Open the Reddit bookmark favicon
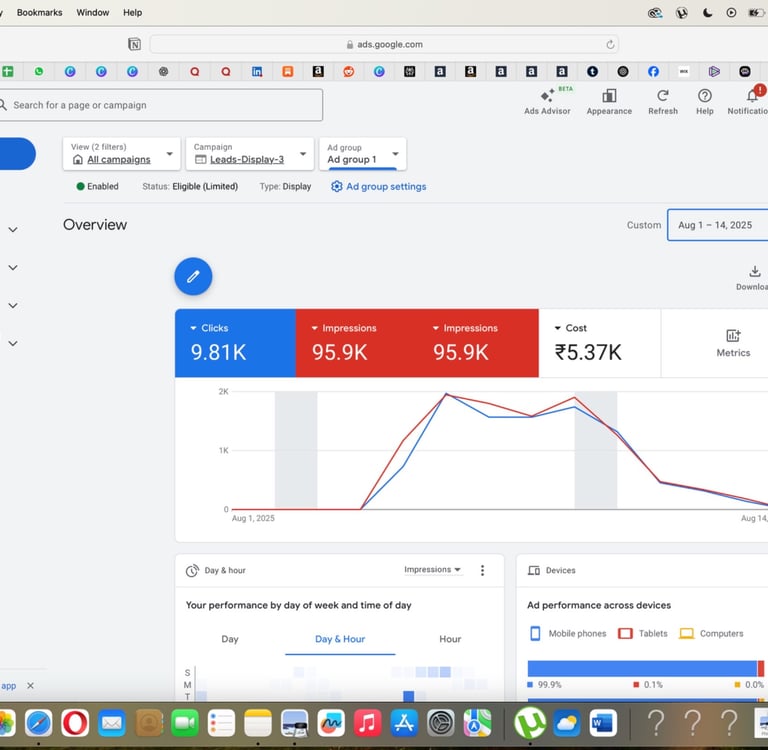Screen dimensions: 768x750 (348, 72)
